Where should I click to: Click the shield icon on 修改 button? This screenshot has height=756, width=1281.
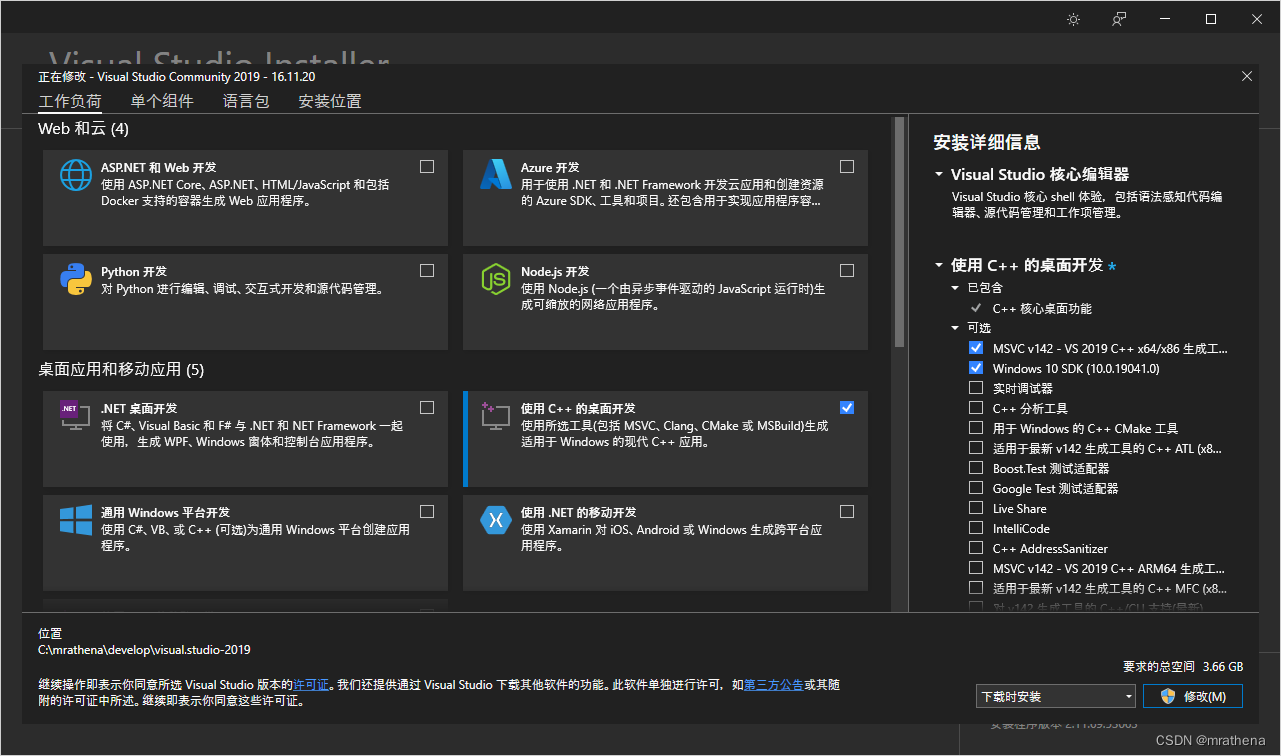[1167, 696]
